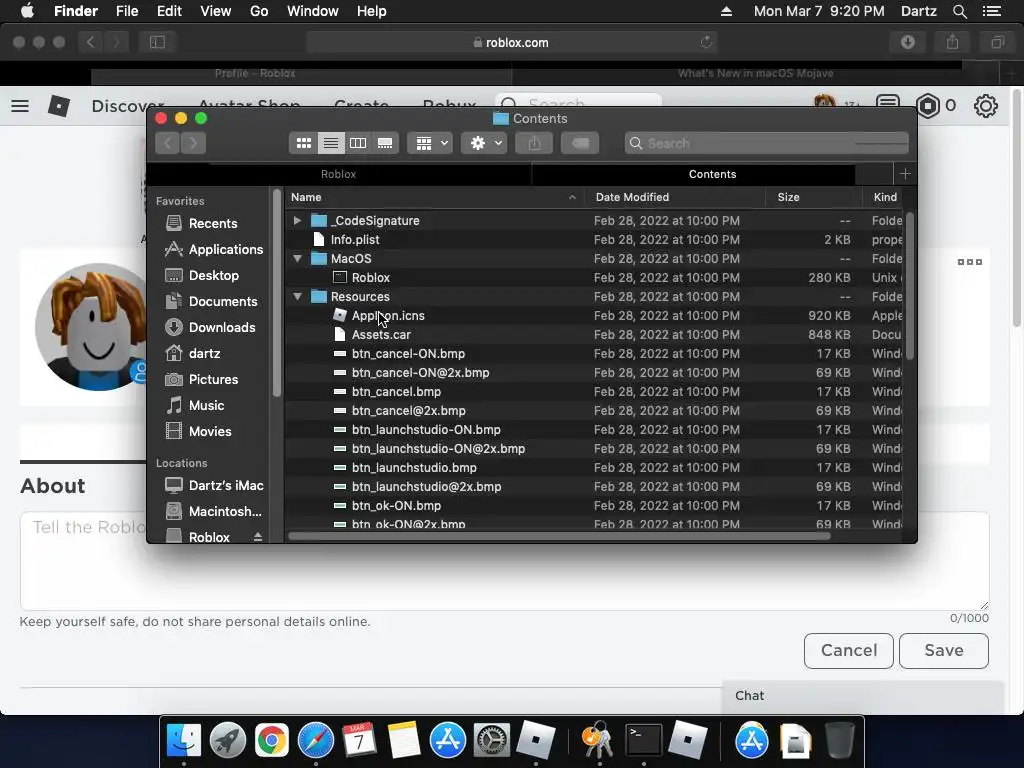This screenshot has height=768, width=1024.
Task: Switch Finder to icon view
Action: [304, 143]
